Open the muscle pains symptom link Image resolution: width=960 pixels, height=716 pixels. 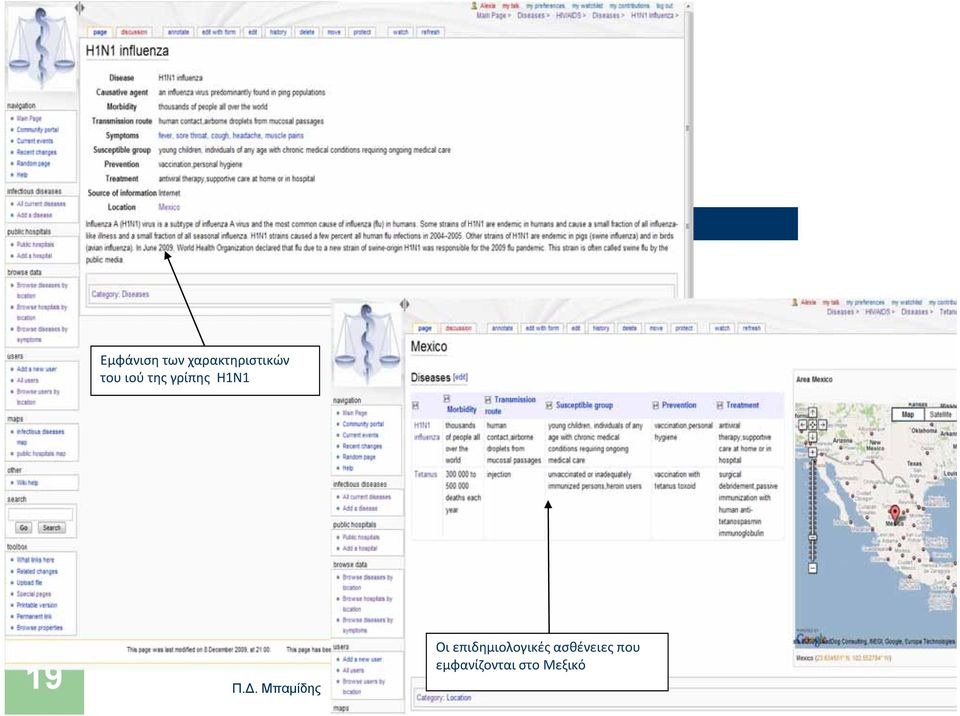(x=284, y=135)
